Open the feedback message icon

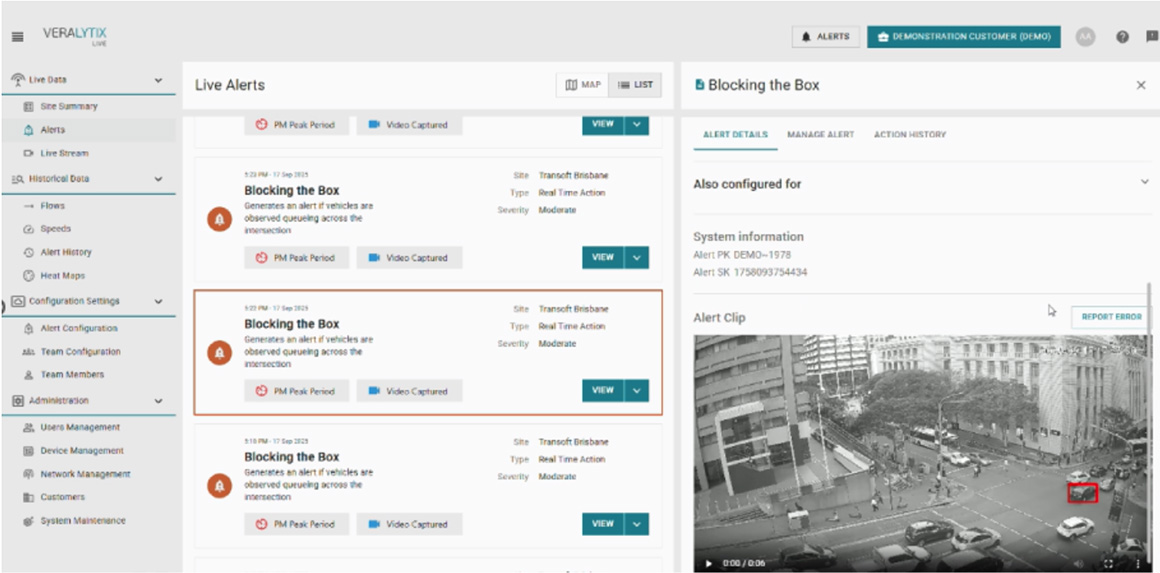click(1151, 37)
